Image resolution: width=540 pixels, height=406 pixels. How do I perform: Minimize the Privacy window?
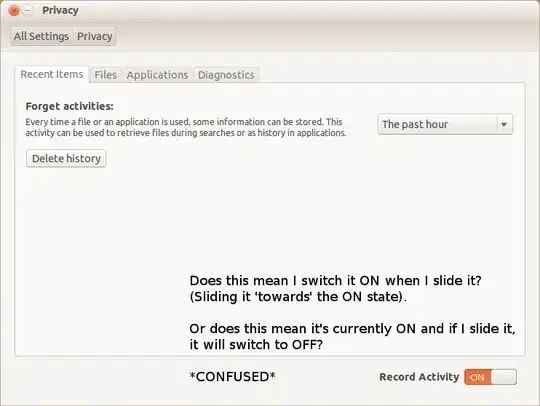pyautogui.click(x=29, y=11)
